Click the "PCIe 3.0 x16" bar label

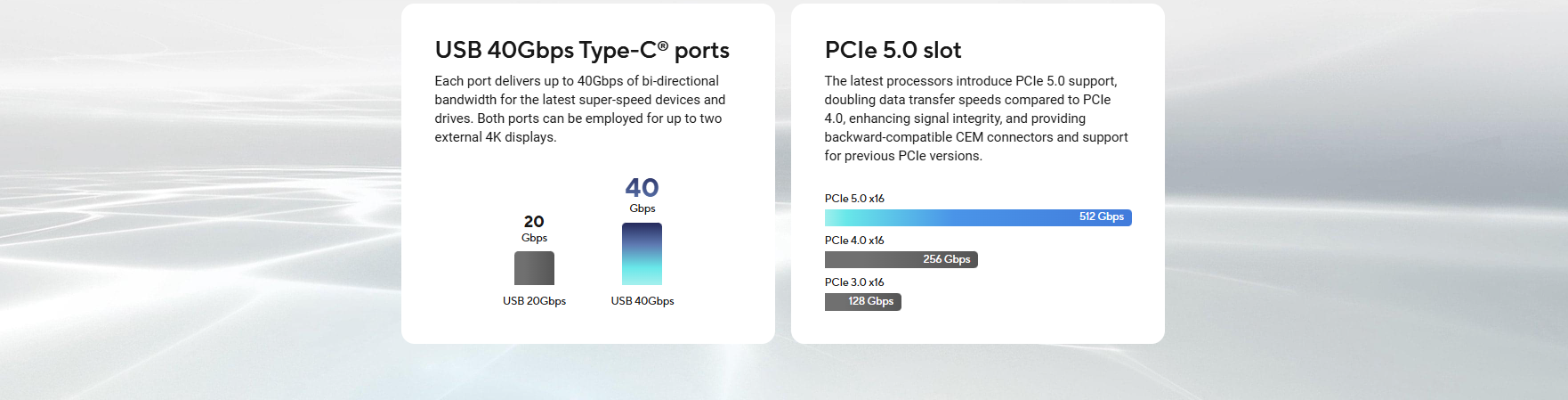click(854, 282)
